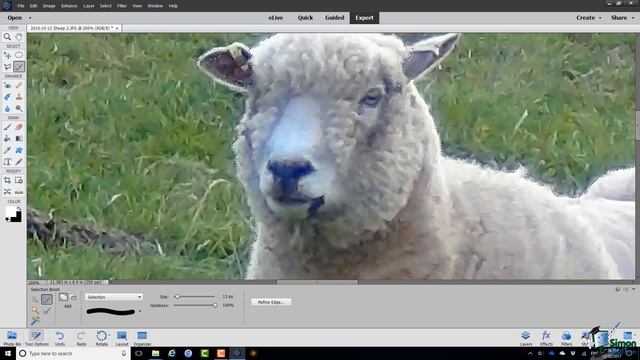This screenshot has height=360, width=640.
Task: Open the Open button dropdown arrow
Action: [30, 18]
